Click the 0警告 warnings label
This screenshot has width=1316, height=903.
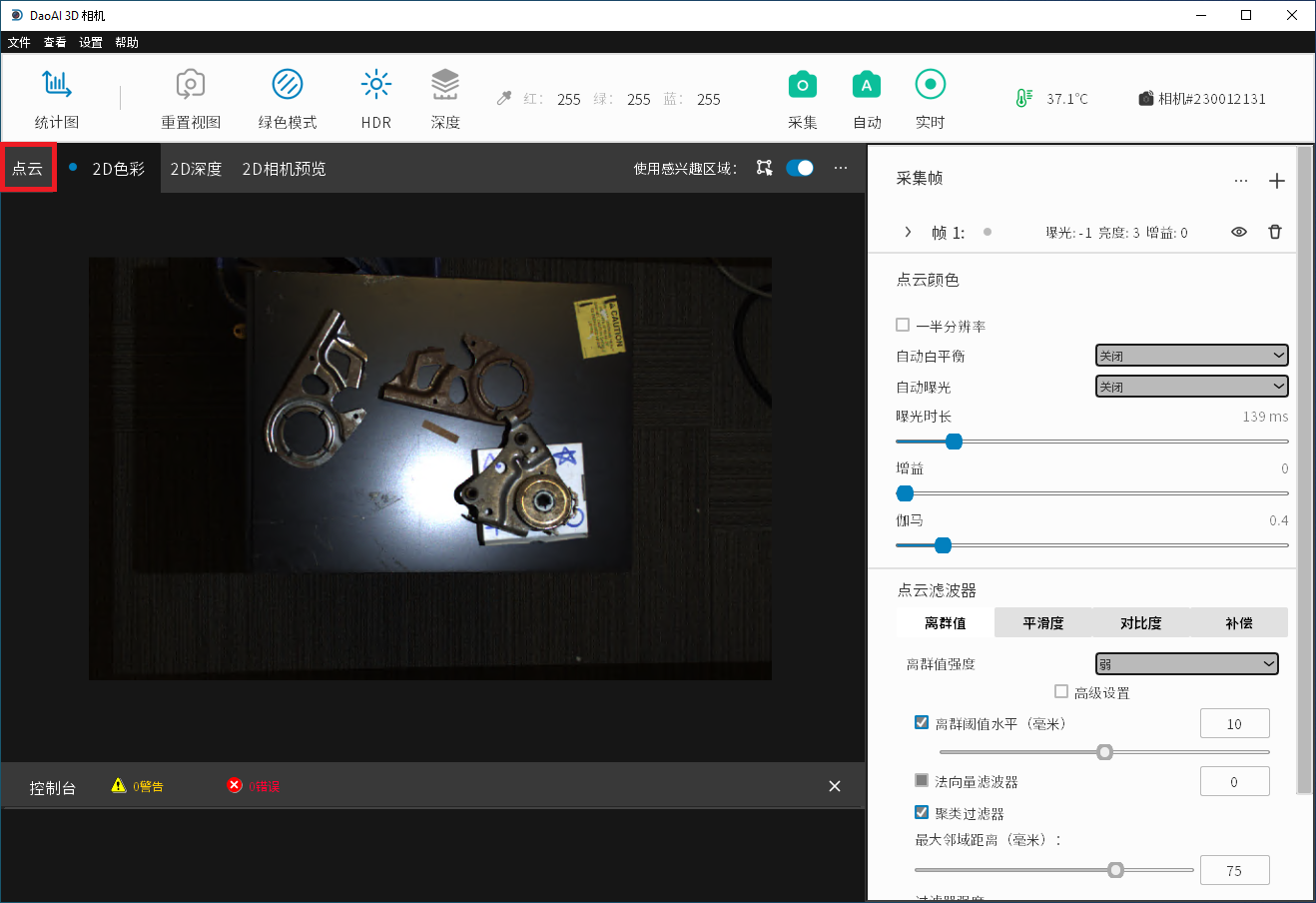coord(148,786)
